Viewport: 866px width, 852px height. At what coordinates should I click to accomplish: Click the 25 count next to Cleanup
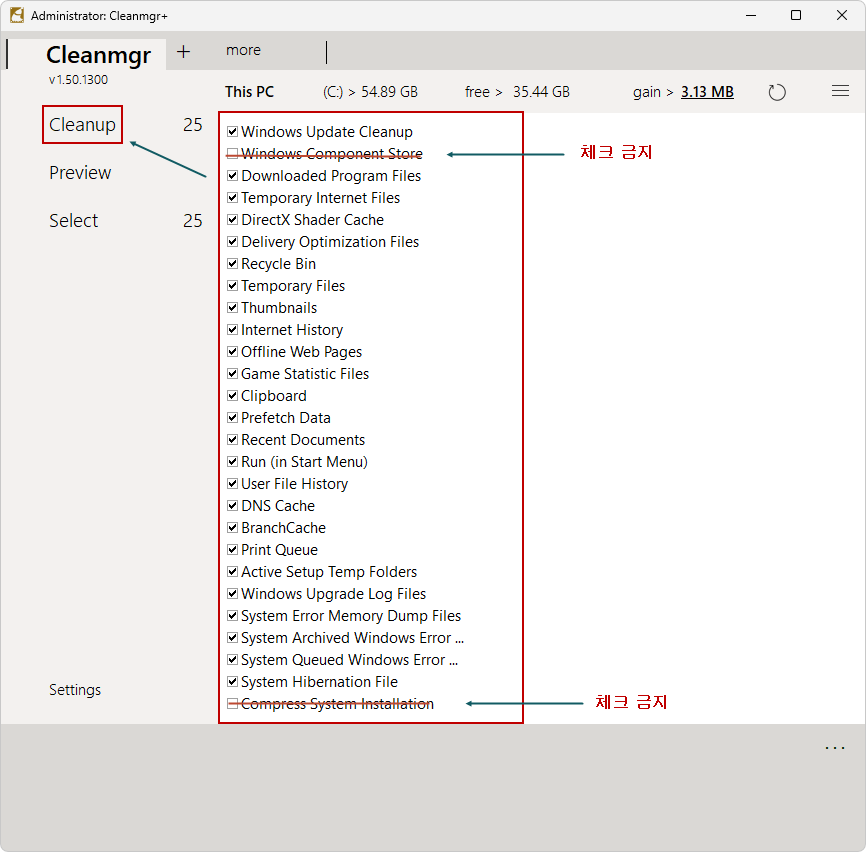[x=193, y=125]
